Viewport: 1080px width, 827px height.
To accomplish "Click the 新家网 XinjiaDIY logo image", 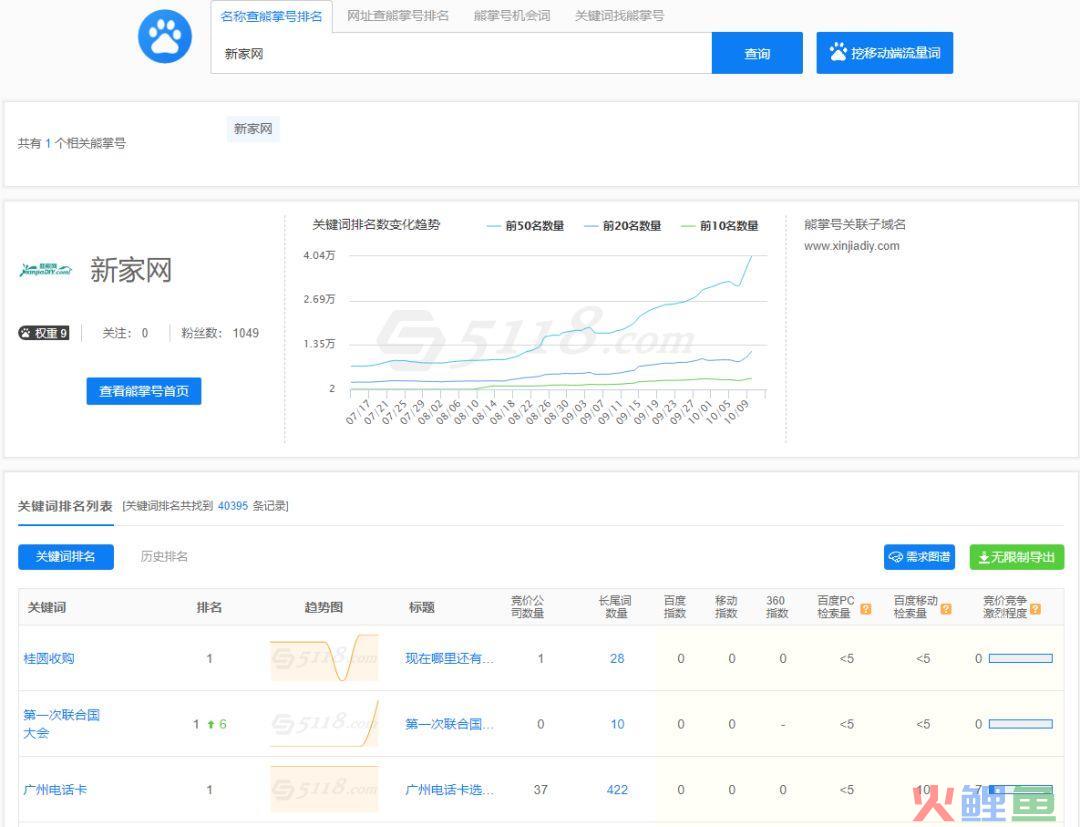I will [45, 269].
